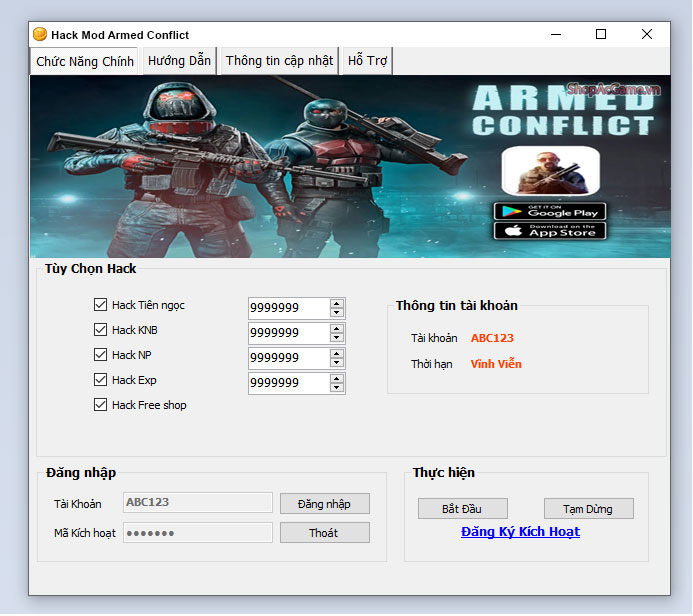The image size is (693, 616).
Task: Open the Hướng Dẫn tab
Action: click(x=179, y=61)
